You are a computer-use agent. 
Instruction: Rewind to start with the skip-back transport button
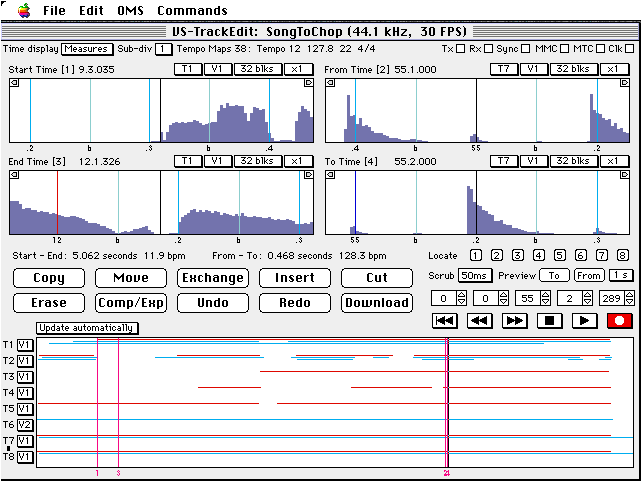pos(444,321)
